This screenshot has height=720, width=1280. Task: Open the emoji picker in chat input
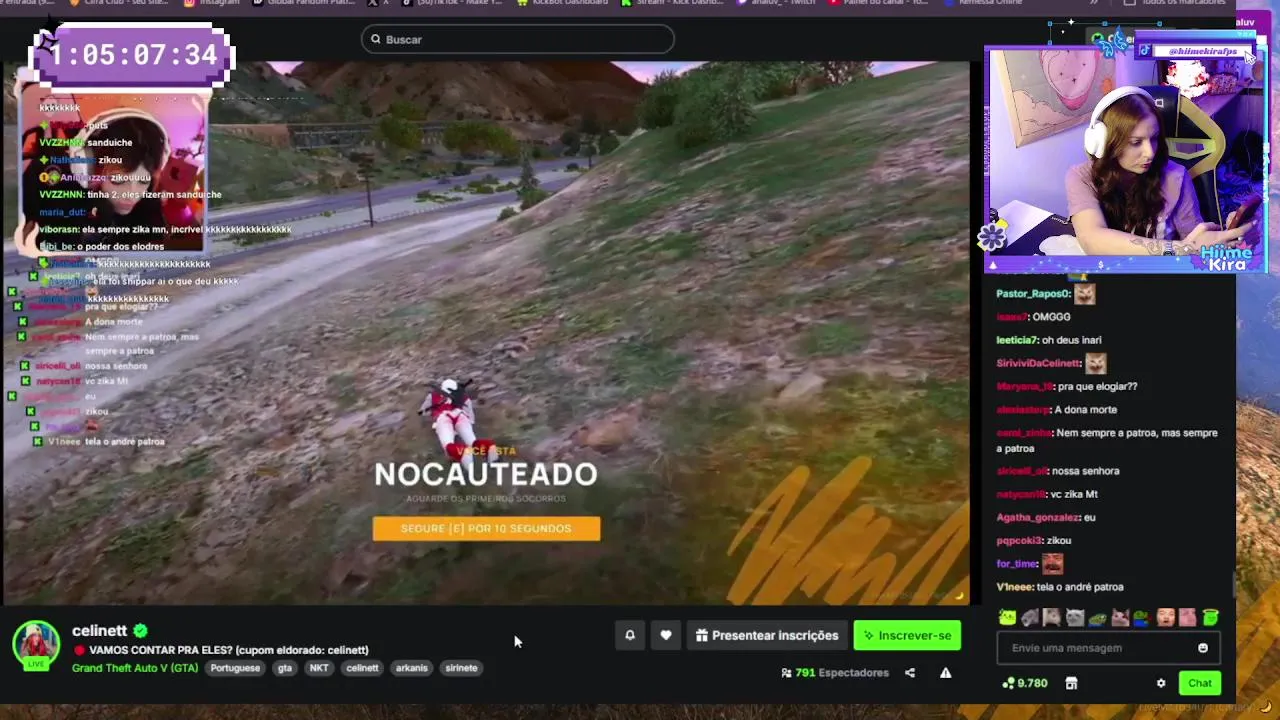(x=1203, y=648)
